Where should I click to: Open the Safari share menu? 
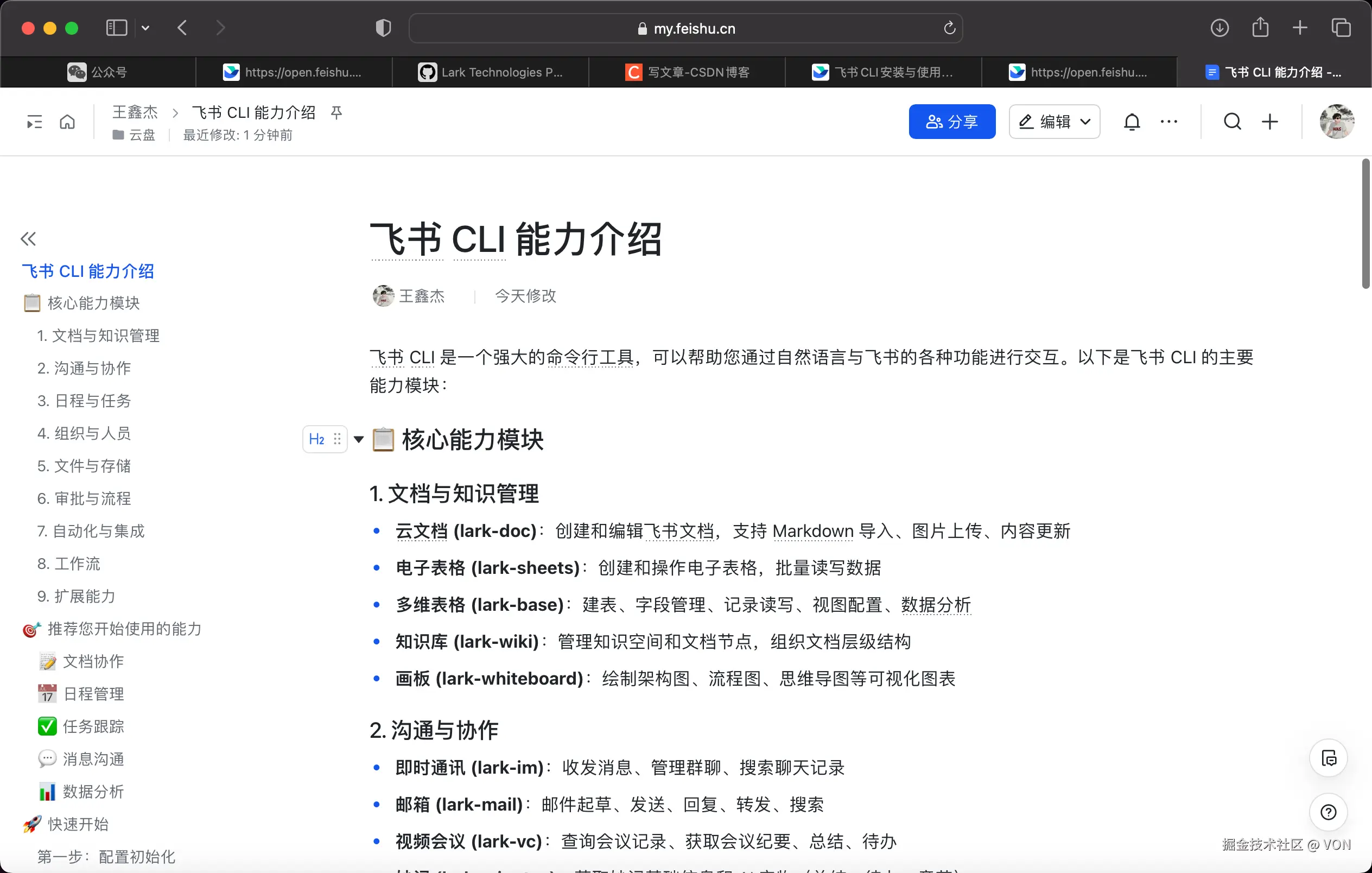click(x=1260, y=27)
